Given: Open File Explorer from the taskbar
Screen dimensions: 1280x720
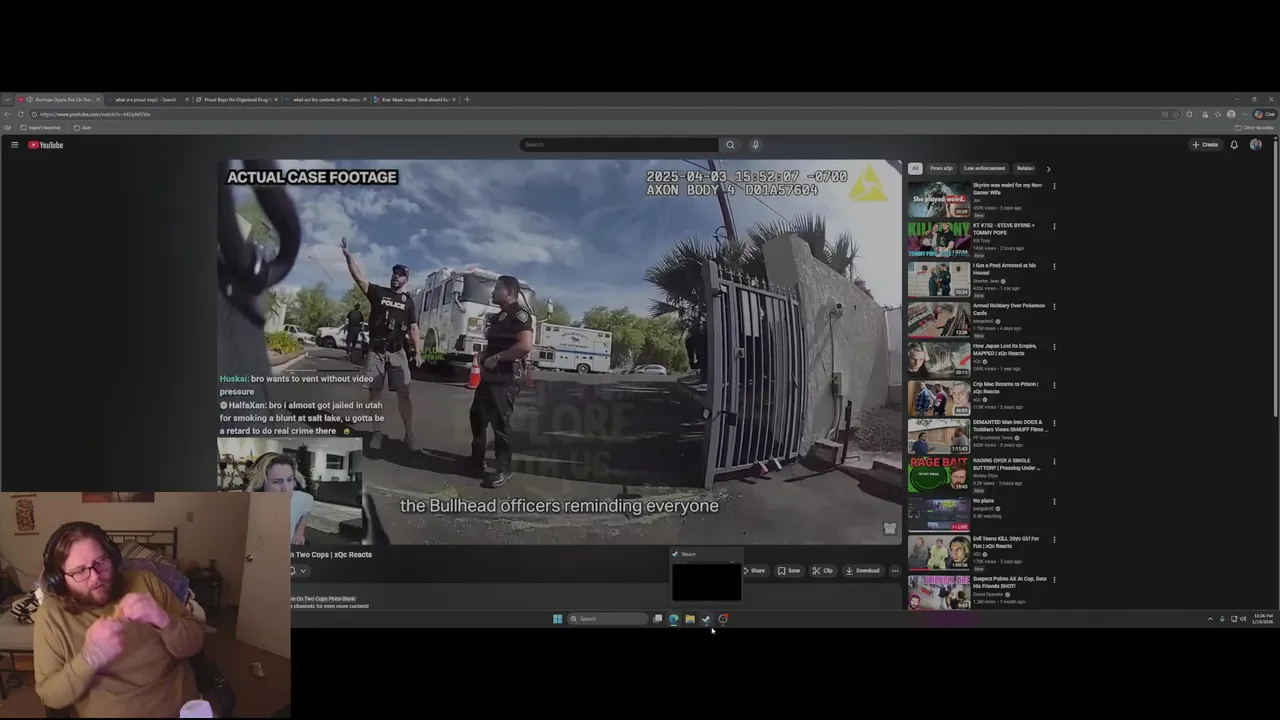Looking at the screenshot, I should coord(690,619).
